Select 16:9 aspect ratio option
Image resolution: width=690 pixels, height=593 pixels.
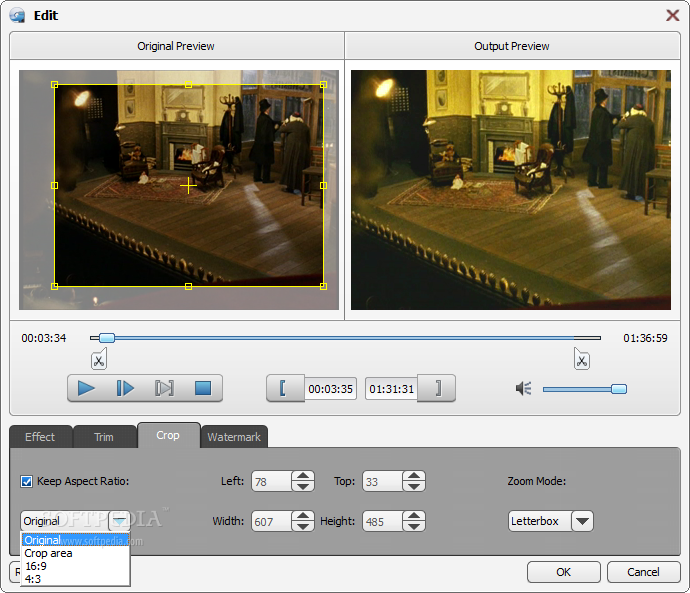coord(76,566)
